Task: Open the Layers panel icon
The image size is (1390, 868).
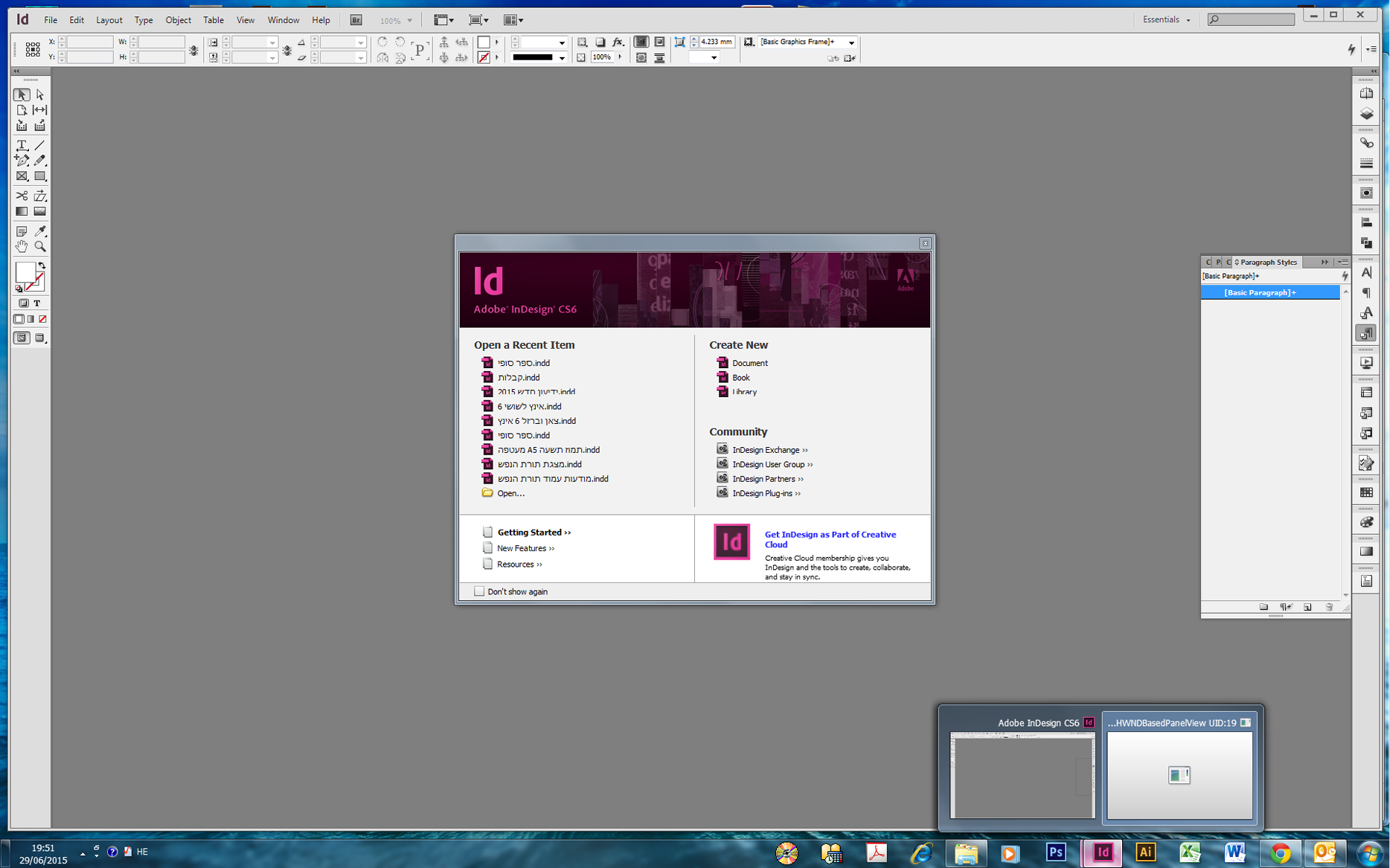Action: click(1366, 114)
